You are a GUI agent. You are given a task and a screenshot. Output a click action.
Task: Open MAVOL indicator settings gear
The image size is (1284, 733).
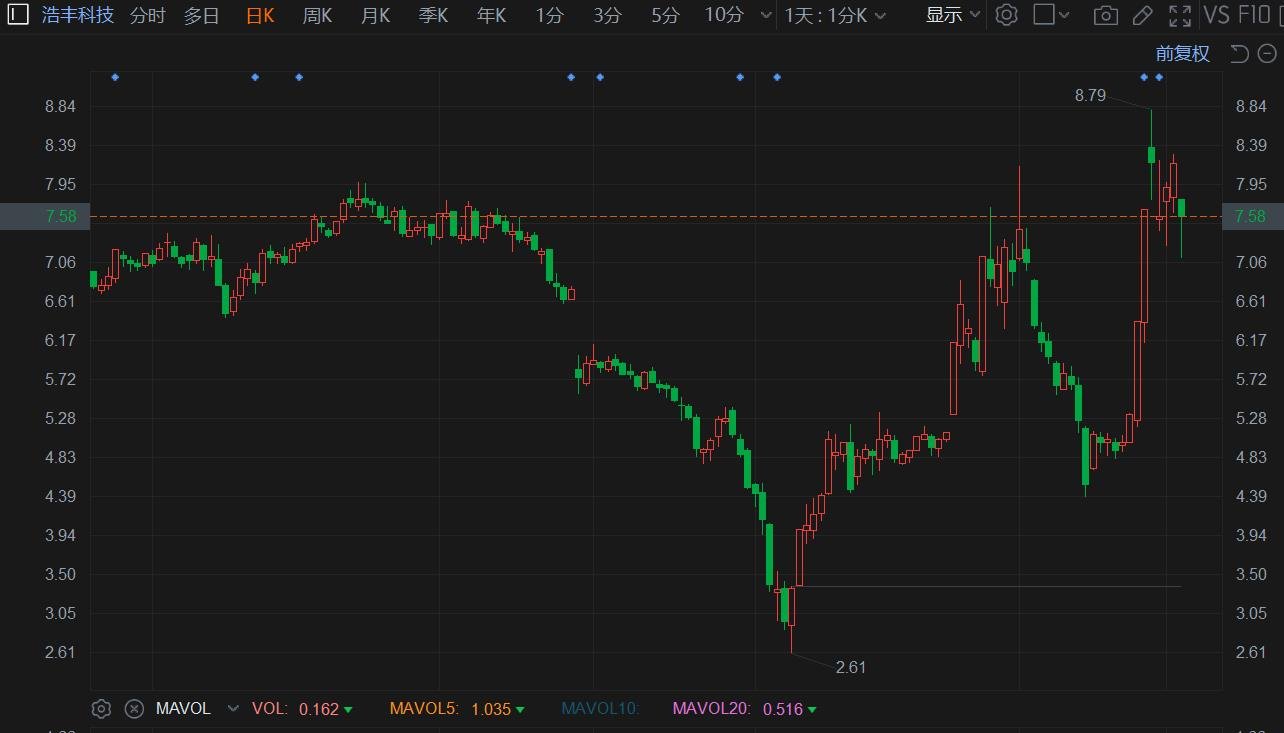[x=101, y=709]
